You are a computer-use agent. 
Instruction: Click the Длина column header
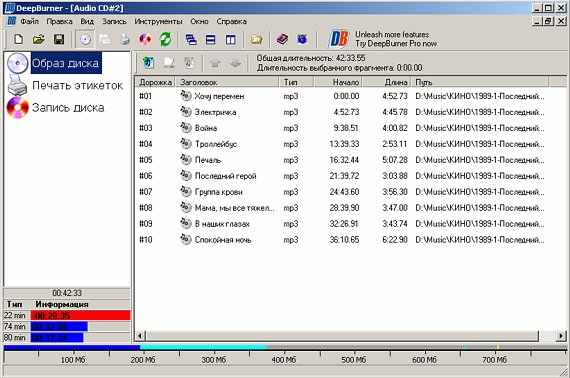(386, 82)
